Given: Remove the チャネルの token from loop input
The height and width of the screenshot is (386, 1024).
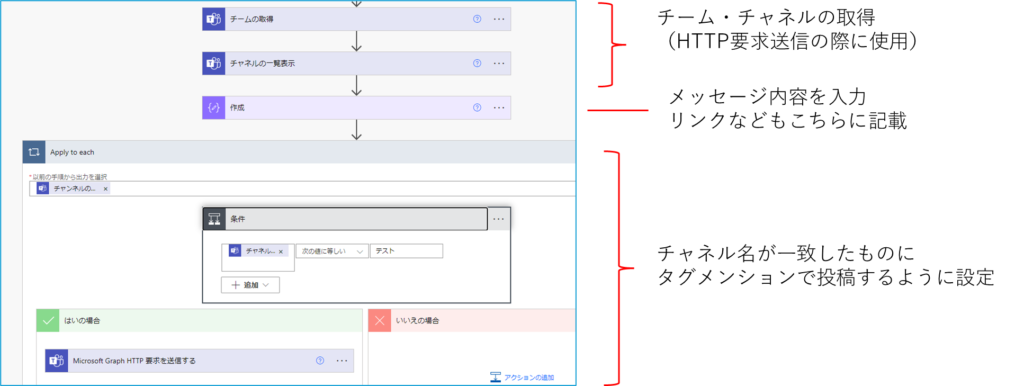Looking at the screenshot, I should point(106,189).
